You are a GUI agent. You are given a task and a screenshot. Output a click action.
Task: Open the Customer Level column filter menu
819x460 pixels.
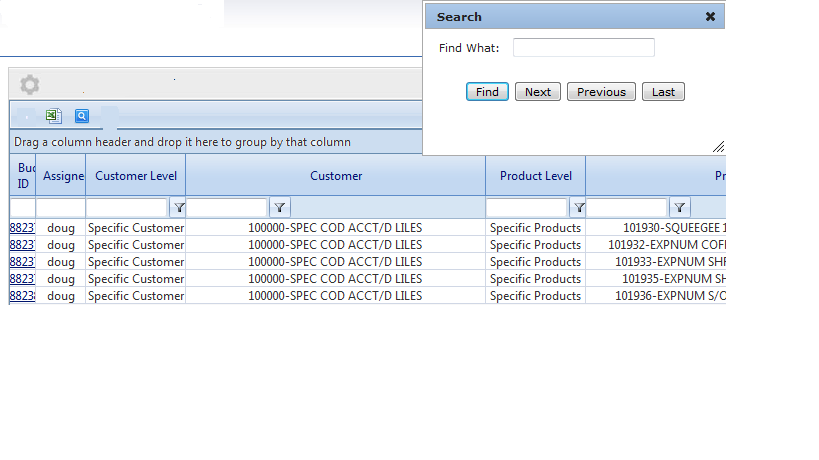point(179,208)
